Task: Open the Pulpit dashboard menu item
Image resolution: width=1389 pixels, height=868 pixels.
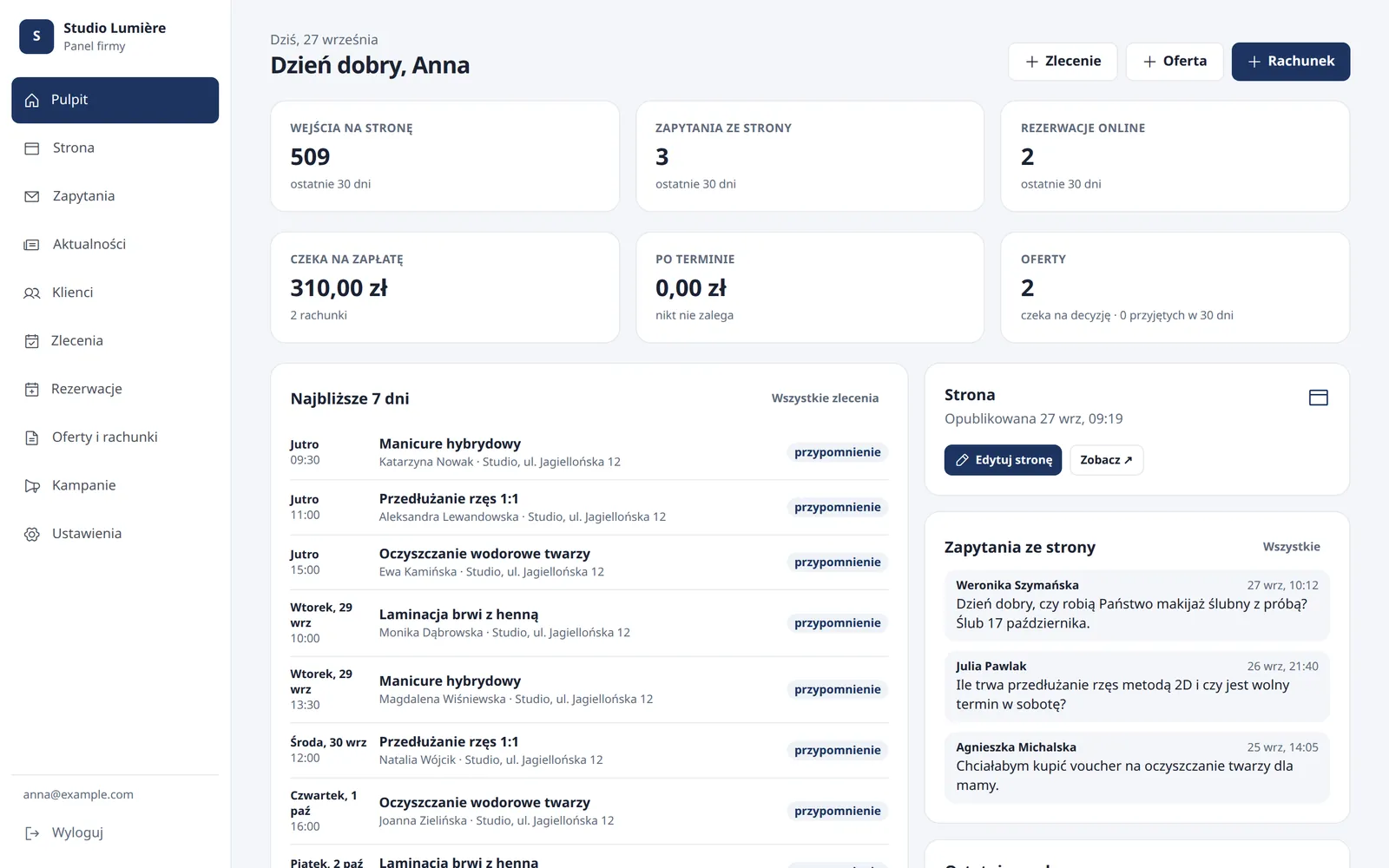Action: (115, 100)
